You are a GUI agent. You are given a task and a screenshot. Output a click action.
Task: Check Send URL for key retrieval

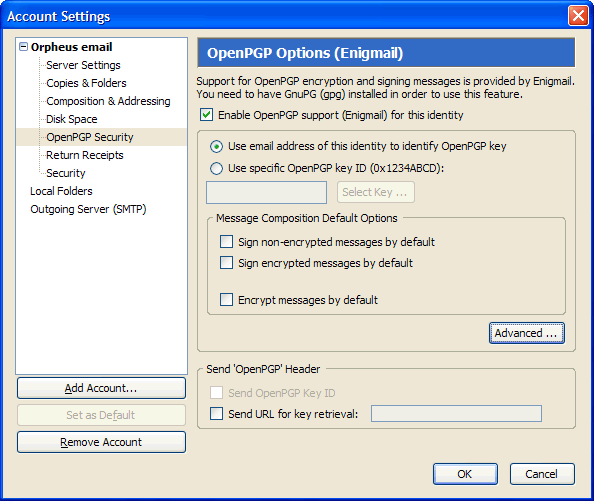click(216, 414)
